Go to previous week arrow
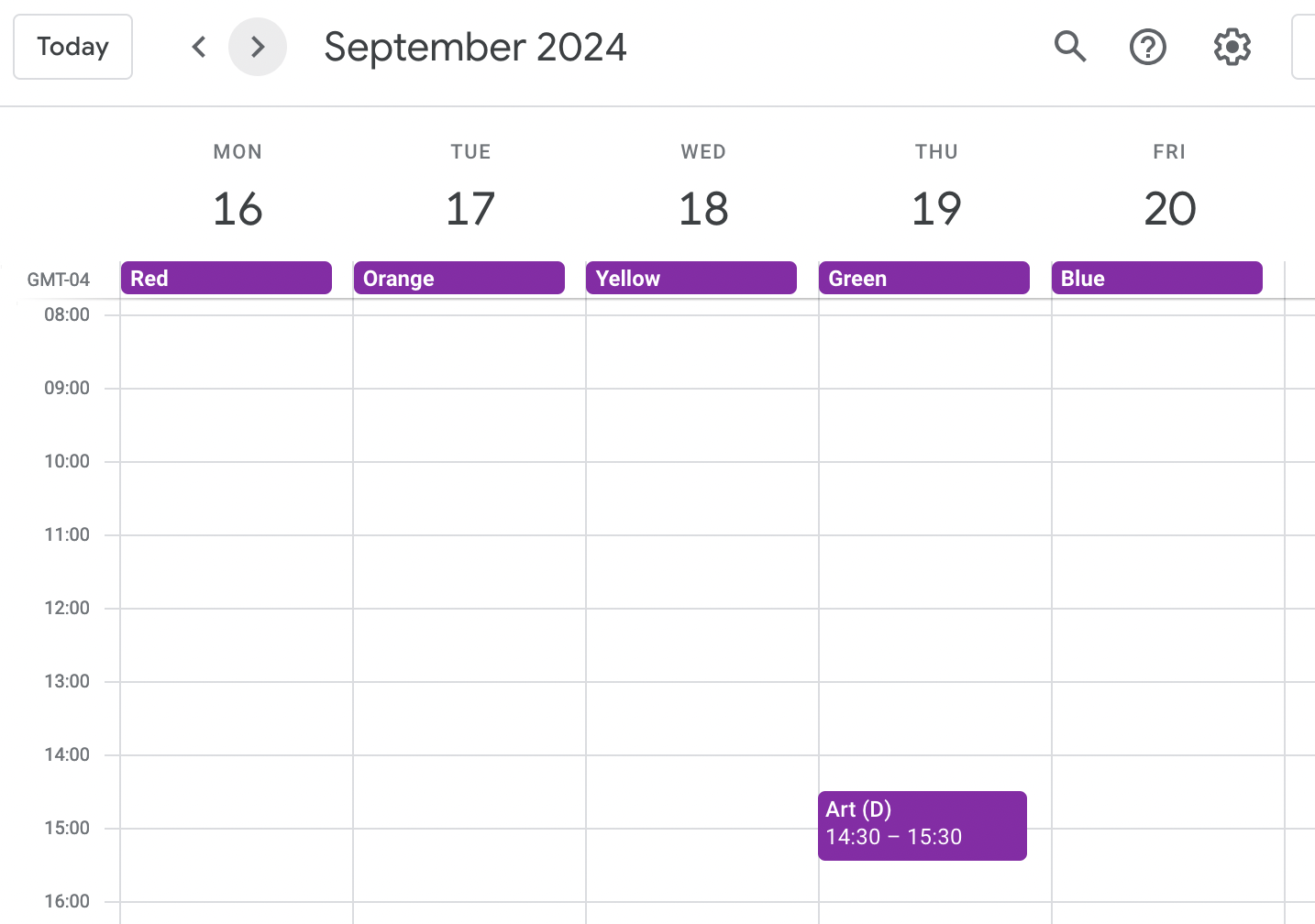 point(199,47)
